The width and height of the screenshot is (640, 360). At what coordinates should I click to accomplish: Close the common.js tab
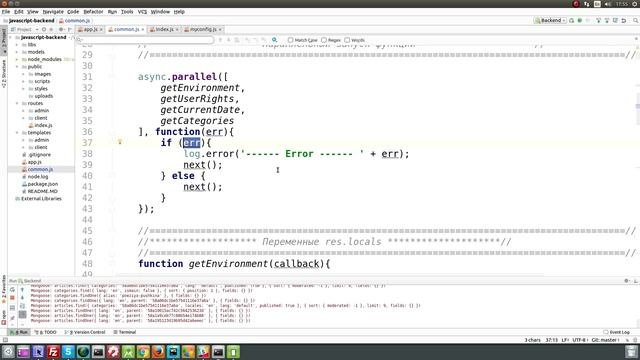tap(142, 29)
